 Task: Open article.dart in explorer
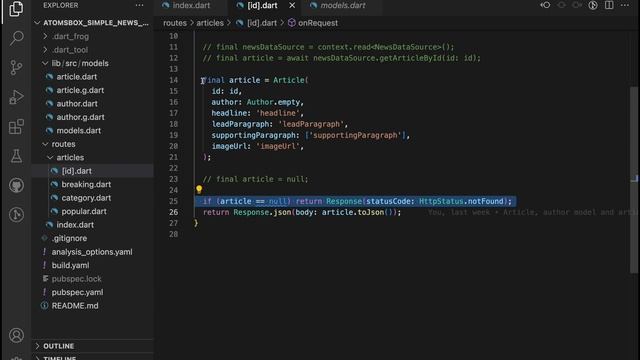coord(92,77)
